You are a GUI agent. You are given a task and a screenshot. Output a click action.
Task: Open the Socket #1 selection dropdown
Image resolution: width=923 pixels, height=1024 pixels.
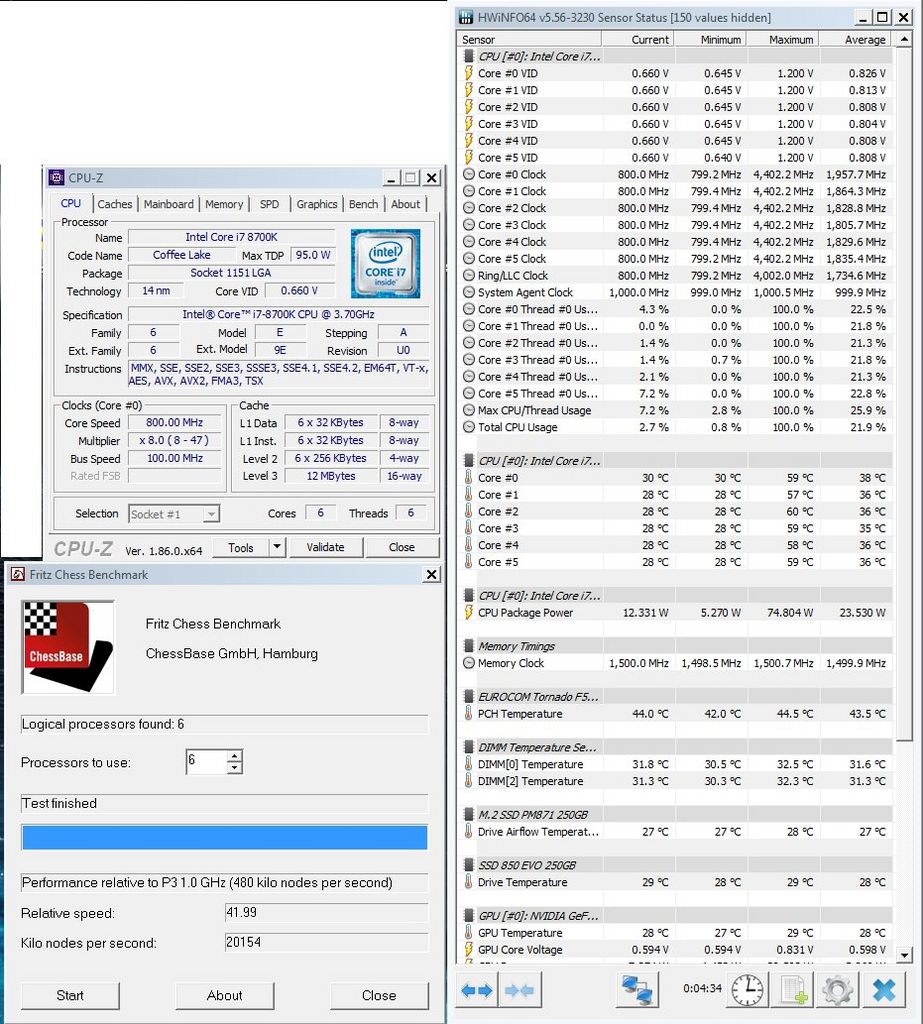click(x=211, y=514)
